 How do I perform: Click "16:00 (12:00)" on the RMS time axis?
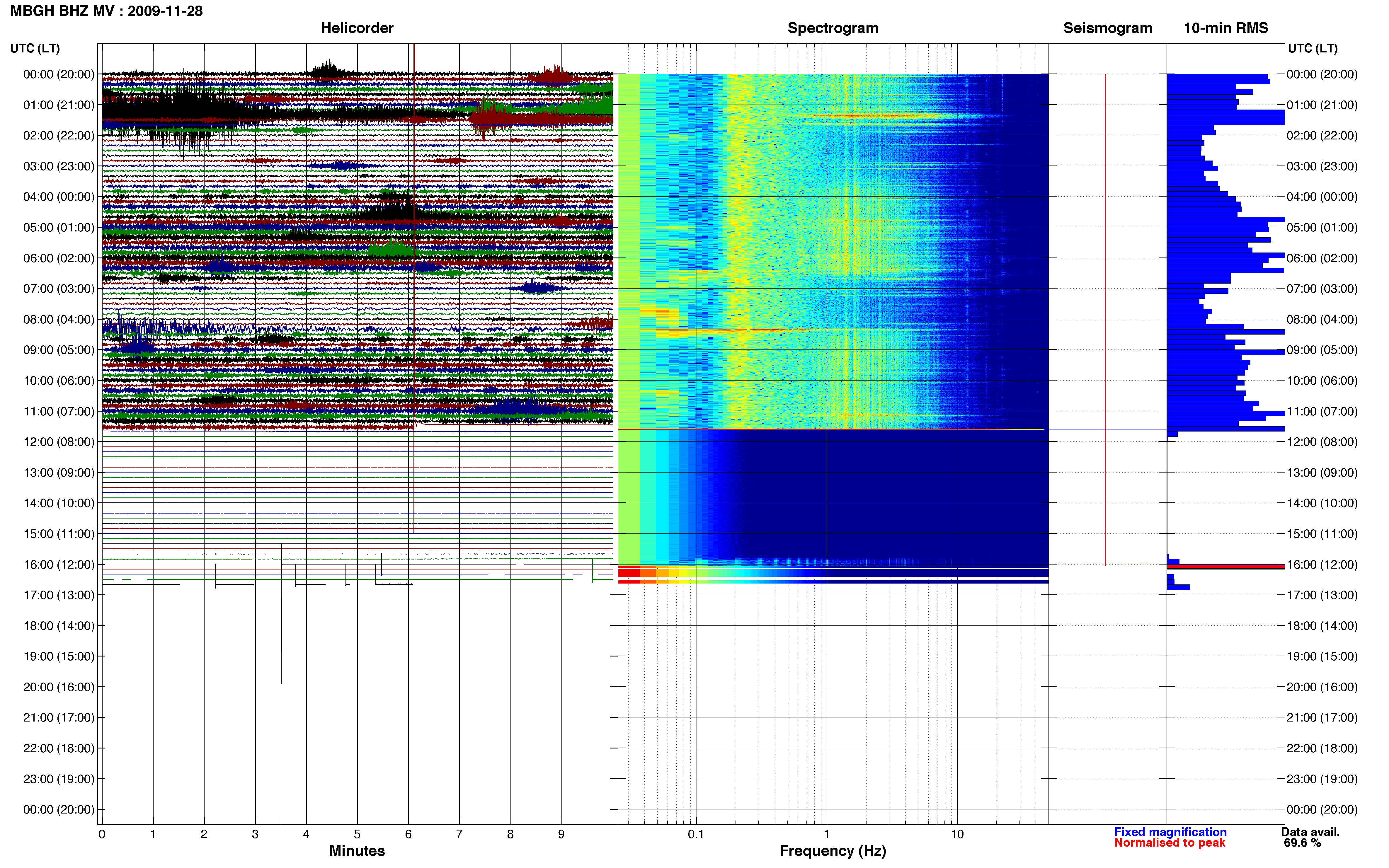[1322, 564]
